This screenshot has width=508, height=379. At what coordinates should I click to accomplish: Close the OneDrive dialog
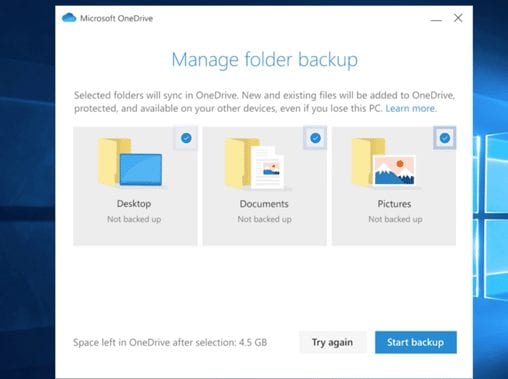pos(458,18)
